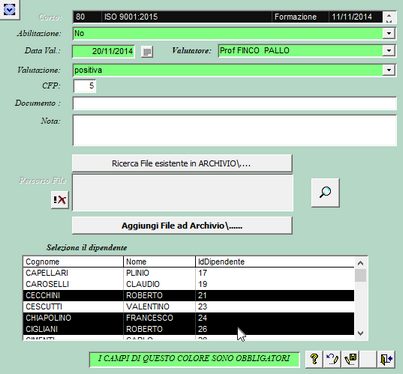This screenshot has height=374, width=403.
Task: Click the Nota text area
Action: point(235,130)
